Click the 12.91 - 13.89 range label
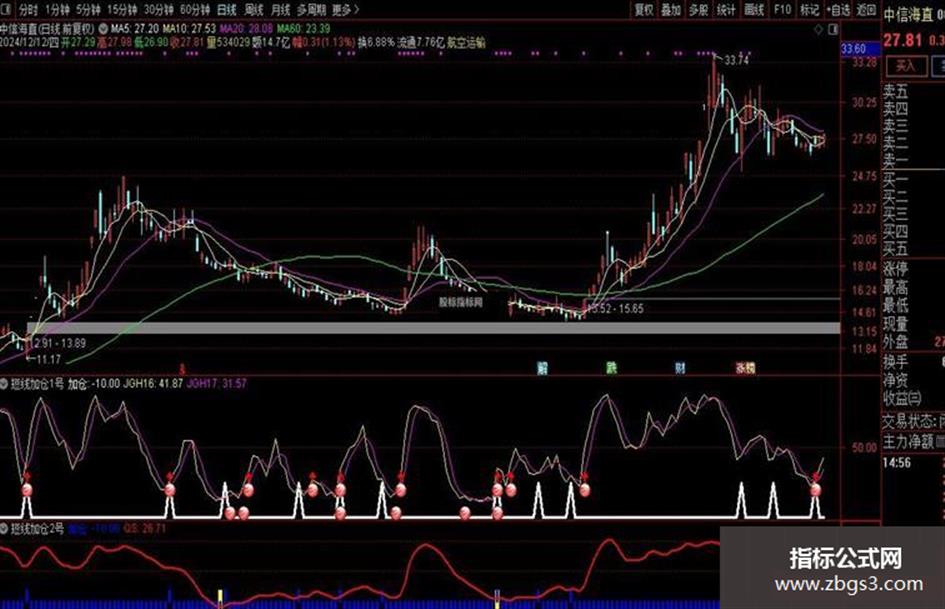Image resolution: width=945 pixels, height=609 pixels. coord(58,343)
